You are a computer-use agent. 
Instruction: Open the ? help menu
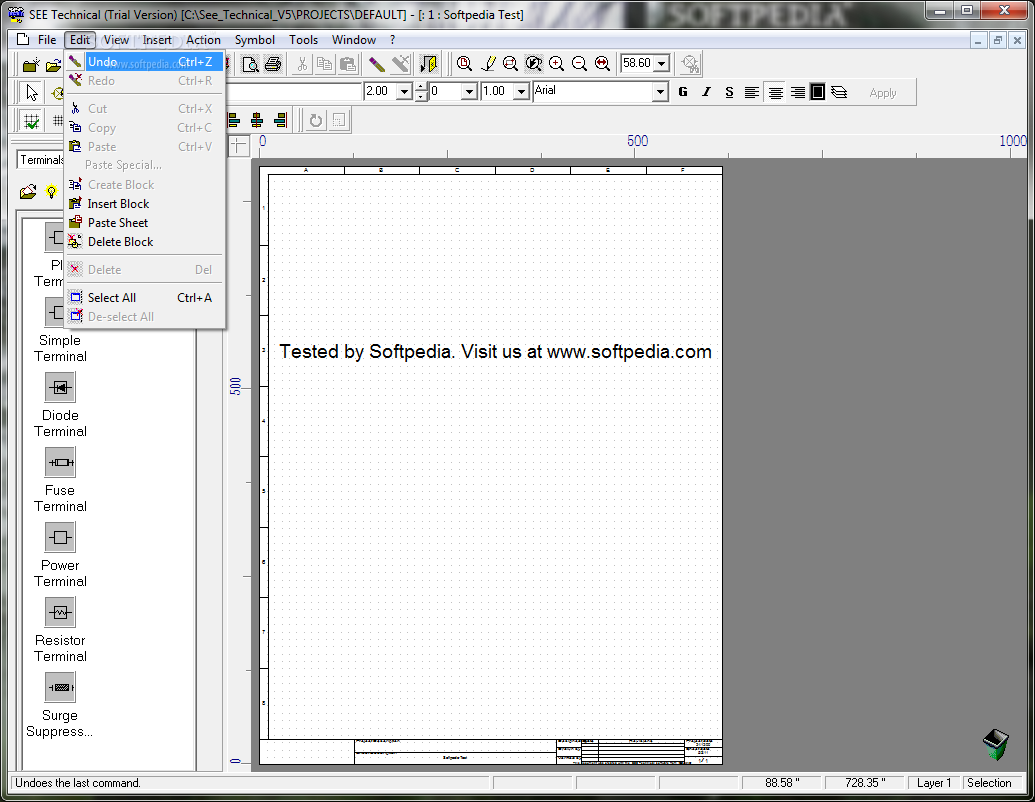pos(393,40)
